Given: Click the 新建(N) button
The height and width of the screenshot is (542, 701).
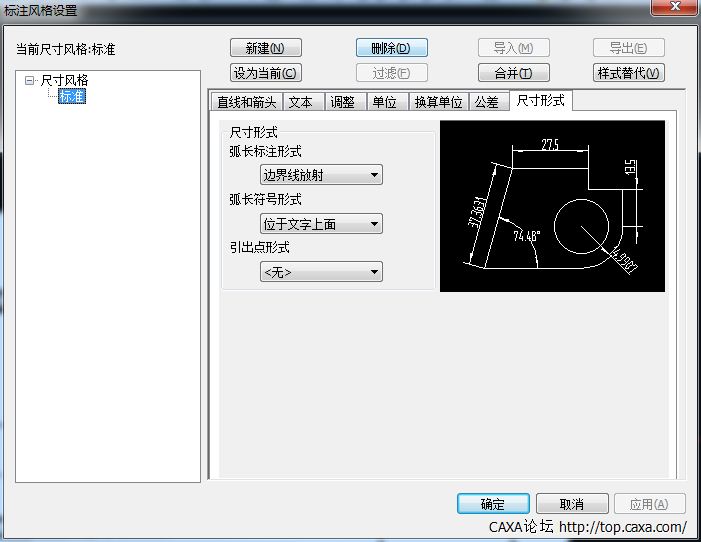Looking at the screenshot, I should tap(265, 48).
